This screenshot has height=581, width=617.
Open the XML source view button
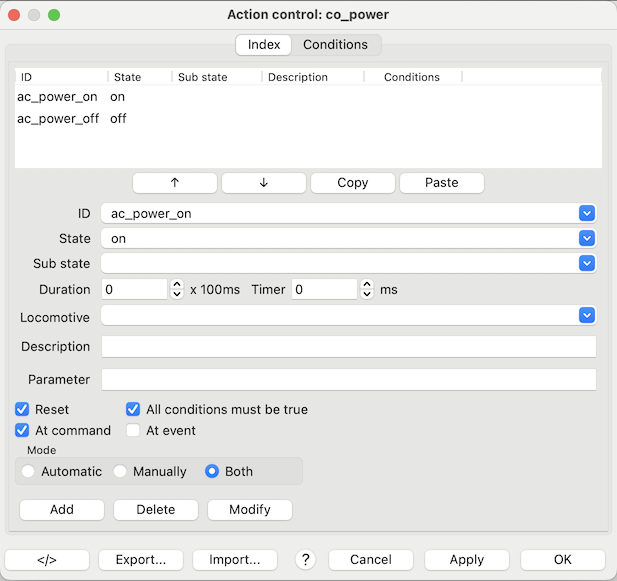tap(47, 560)
